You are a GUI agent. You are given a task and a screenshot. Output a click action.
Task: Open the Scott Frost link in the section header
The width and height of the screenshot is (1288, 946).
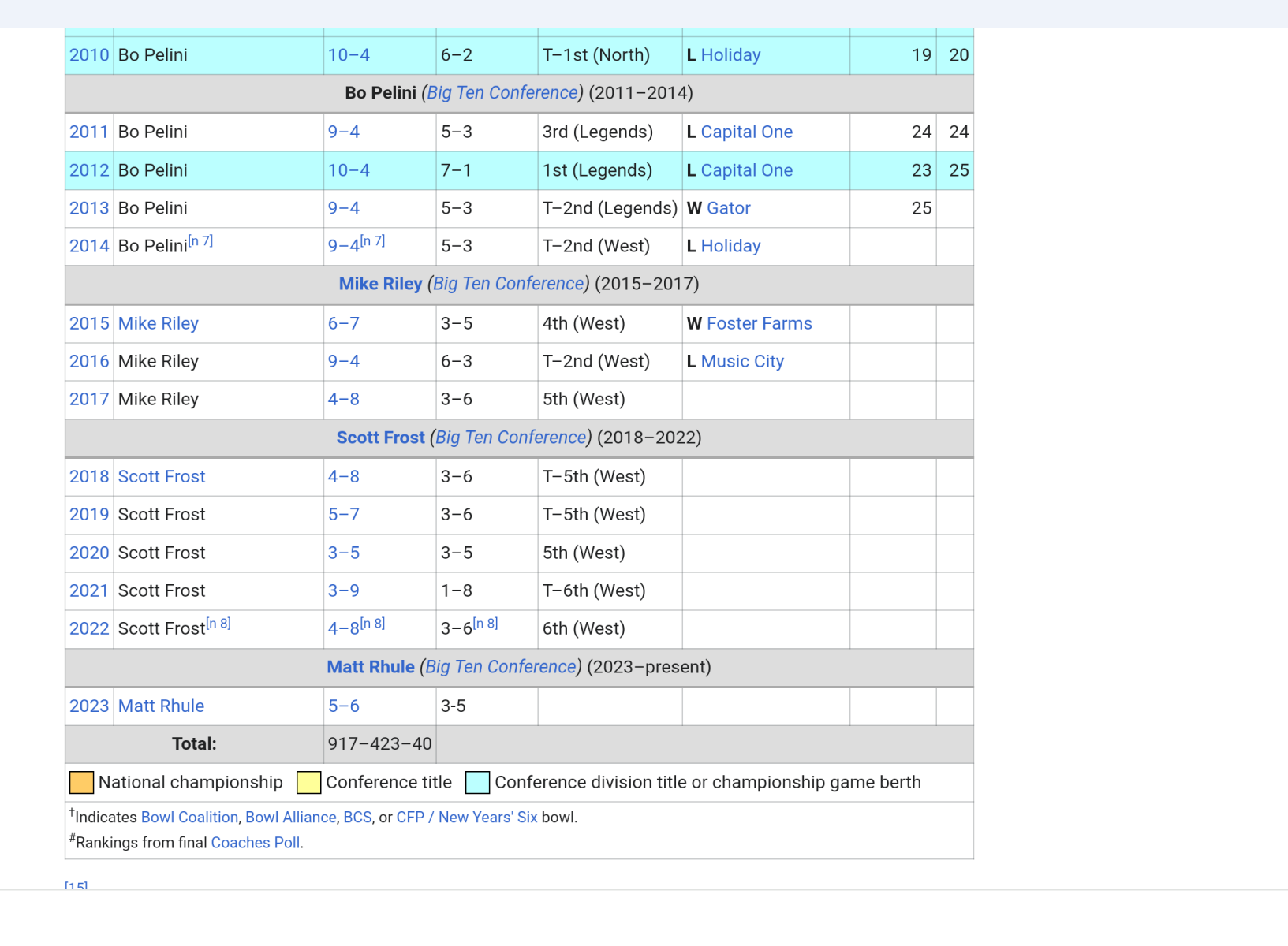380,438
